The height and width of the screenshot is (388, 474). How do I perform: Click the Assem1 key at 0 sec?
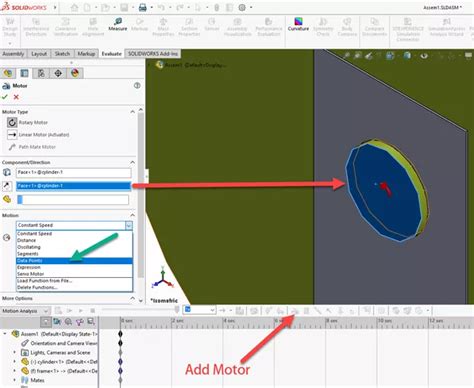click(x=120, y=334)
